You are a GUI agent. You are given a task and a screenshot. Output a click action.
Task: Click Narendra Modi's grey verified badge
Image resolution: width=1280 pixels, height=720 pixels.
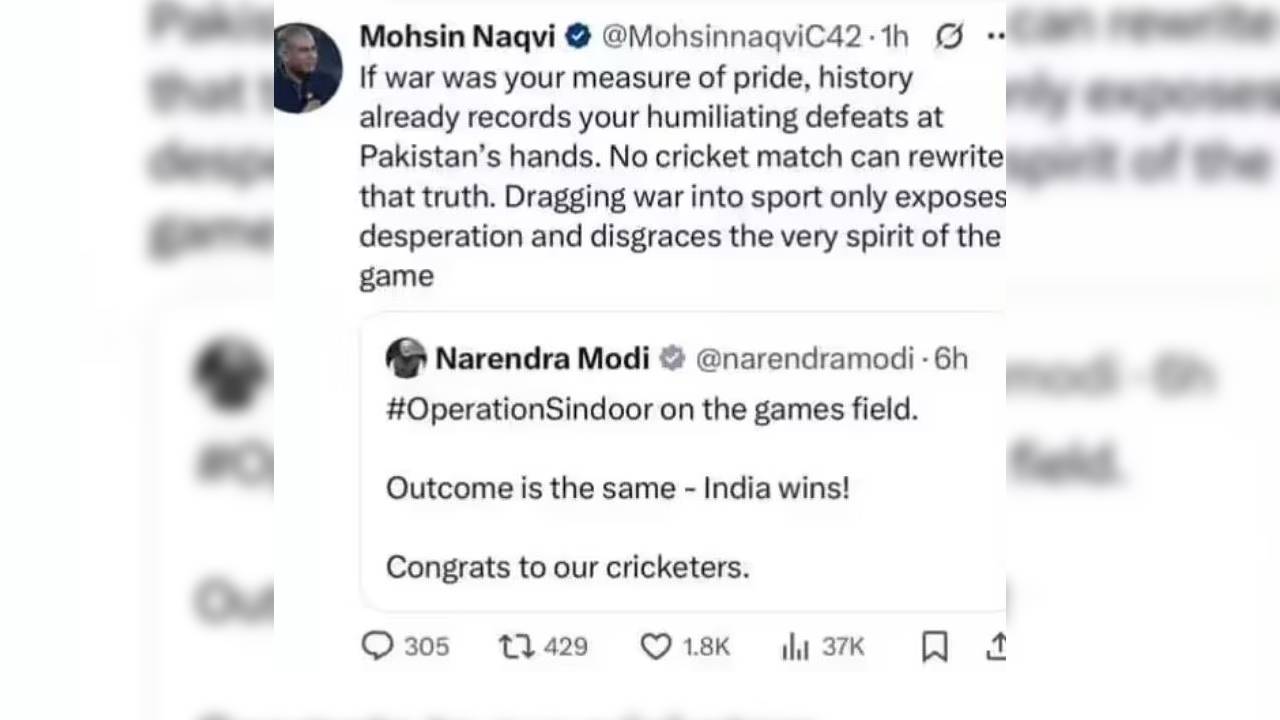(672, 358)
